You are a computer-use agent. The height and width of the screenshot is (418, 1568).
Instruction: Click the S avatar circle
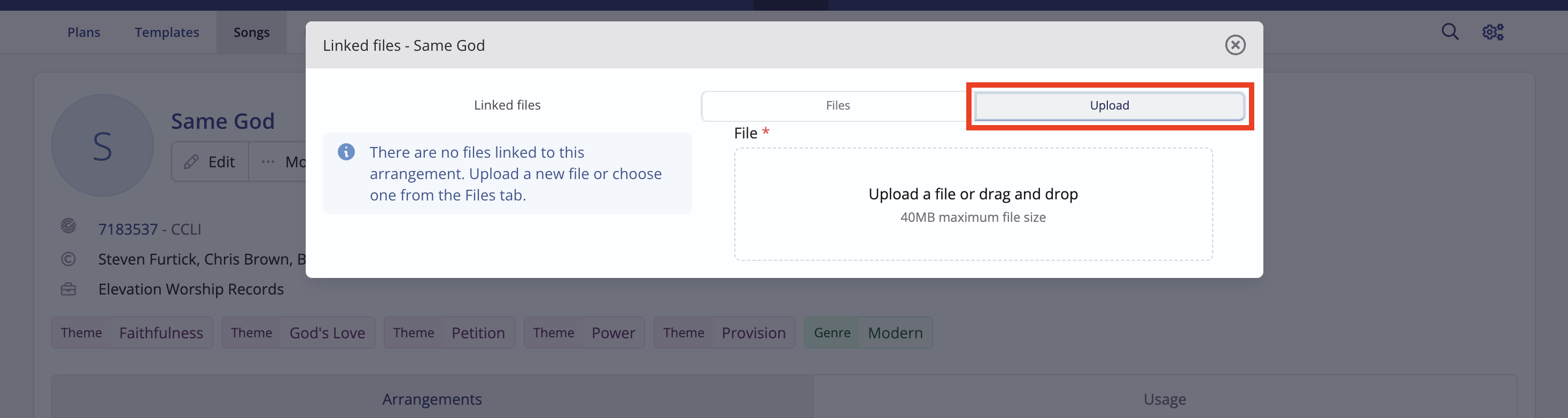[102, 145]
